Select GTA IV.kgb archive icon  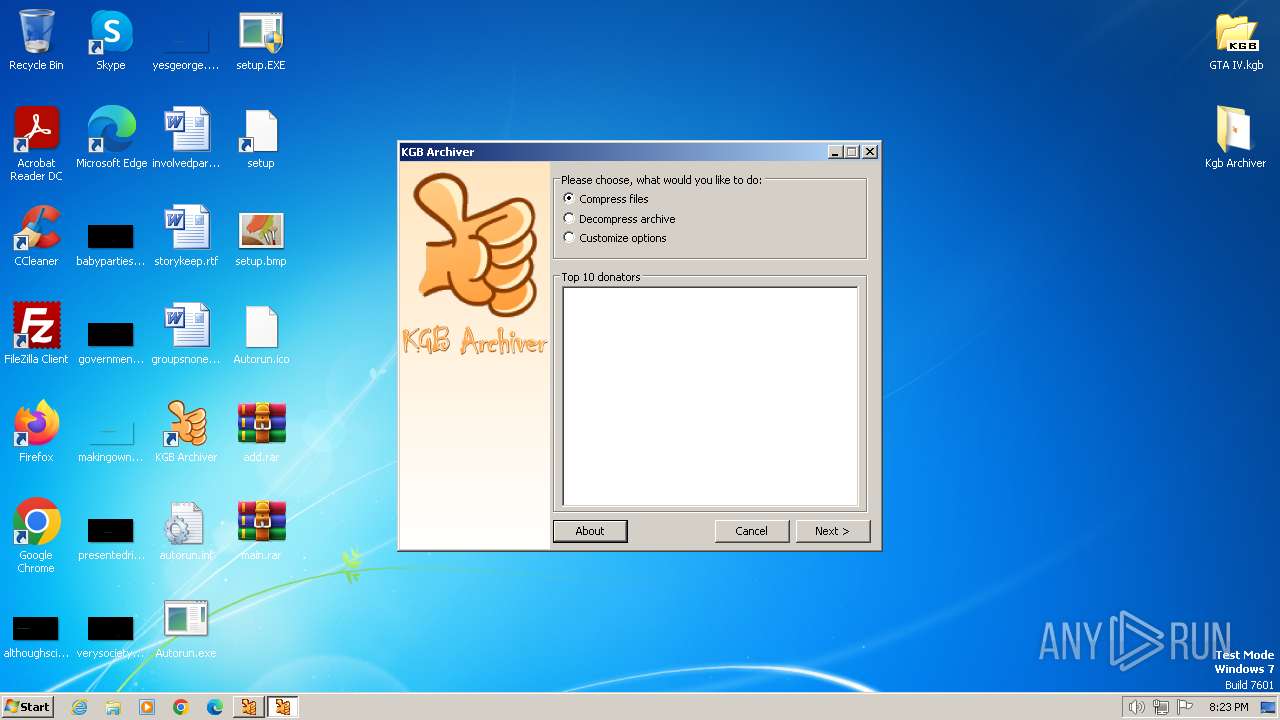pos(1236,40)
